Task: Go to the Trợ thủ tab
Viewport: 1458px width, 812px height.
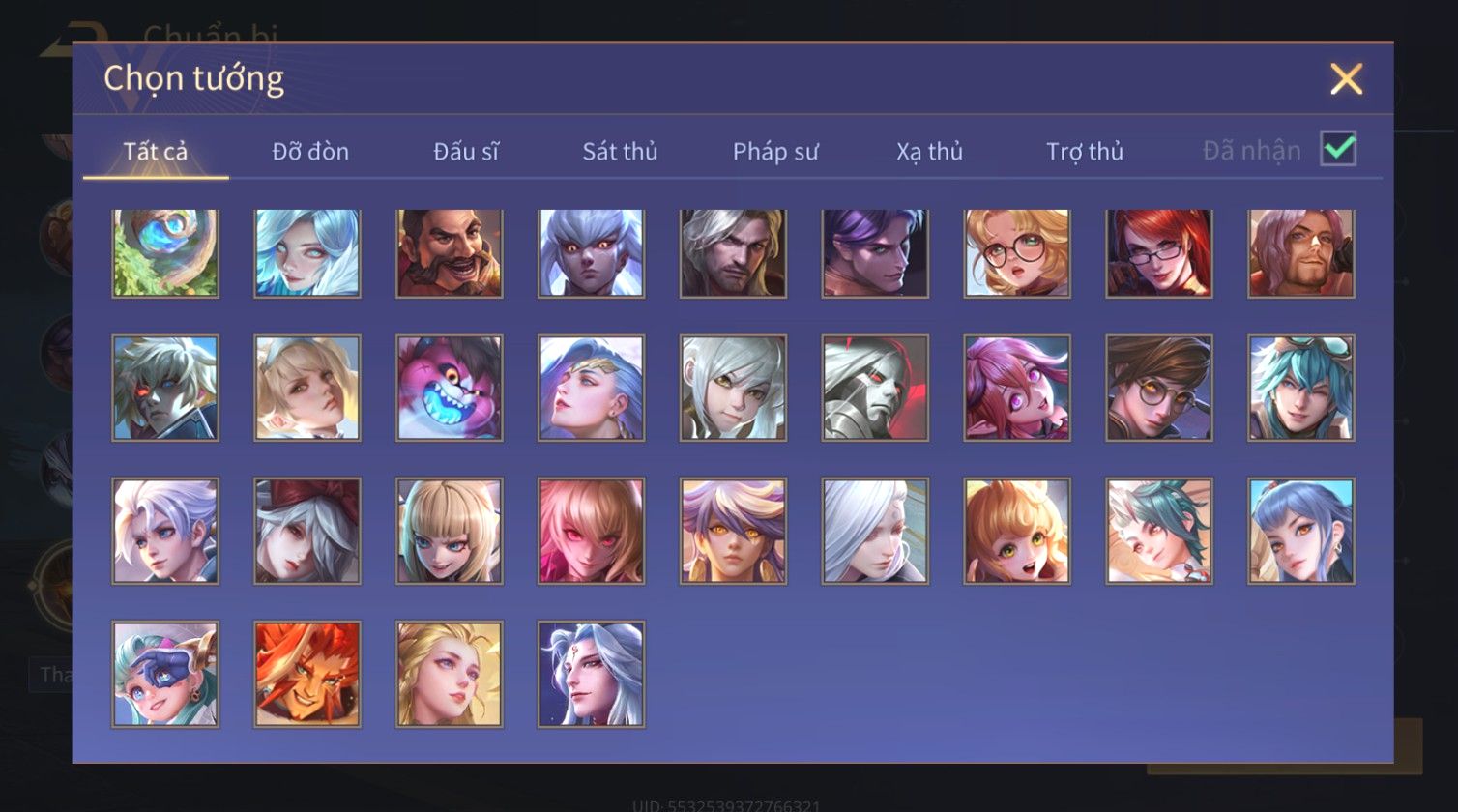Action: click(x=1085, y=152)
